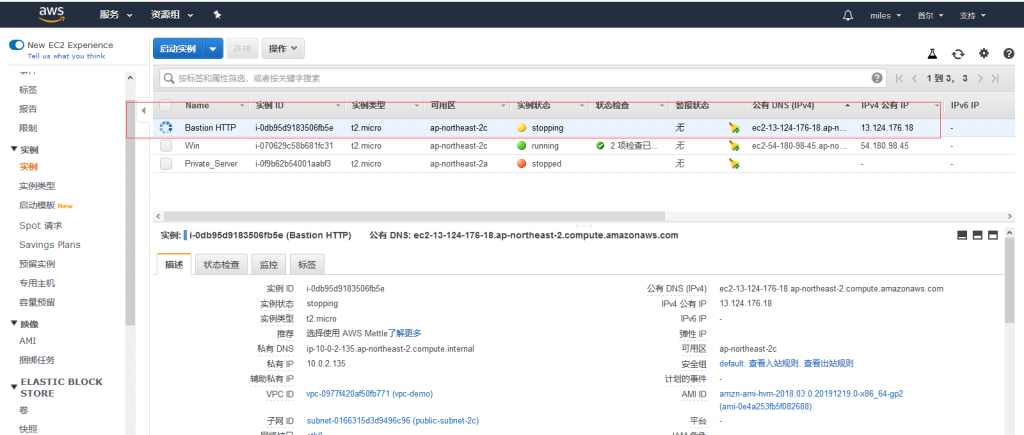Open the 资源组 resource groups dropdown
This screenshot has height=435, width=1024.
point(172,14)
